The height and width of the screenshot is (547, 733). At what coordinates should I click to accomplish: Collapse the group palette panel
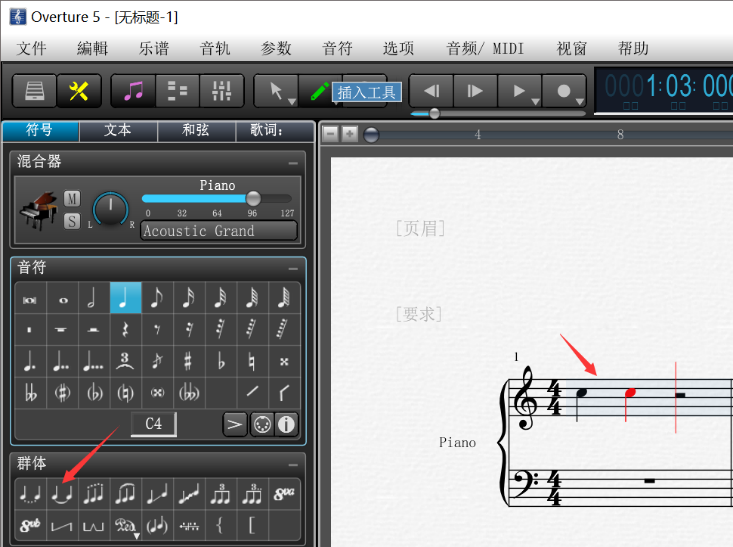(x=293, y=464)
